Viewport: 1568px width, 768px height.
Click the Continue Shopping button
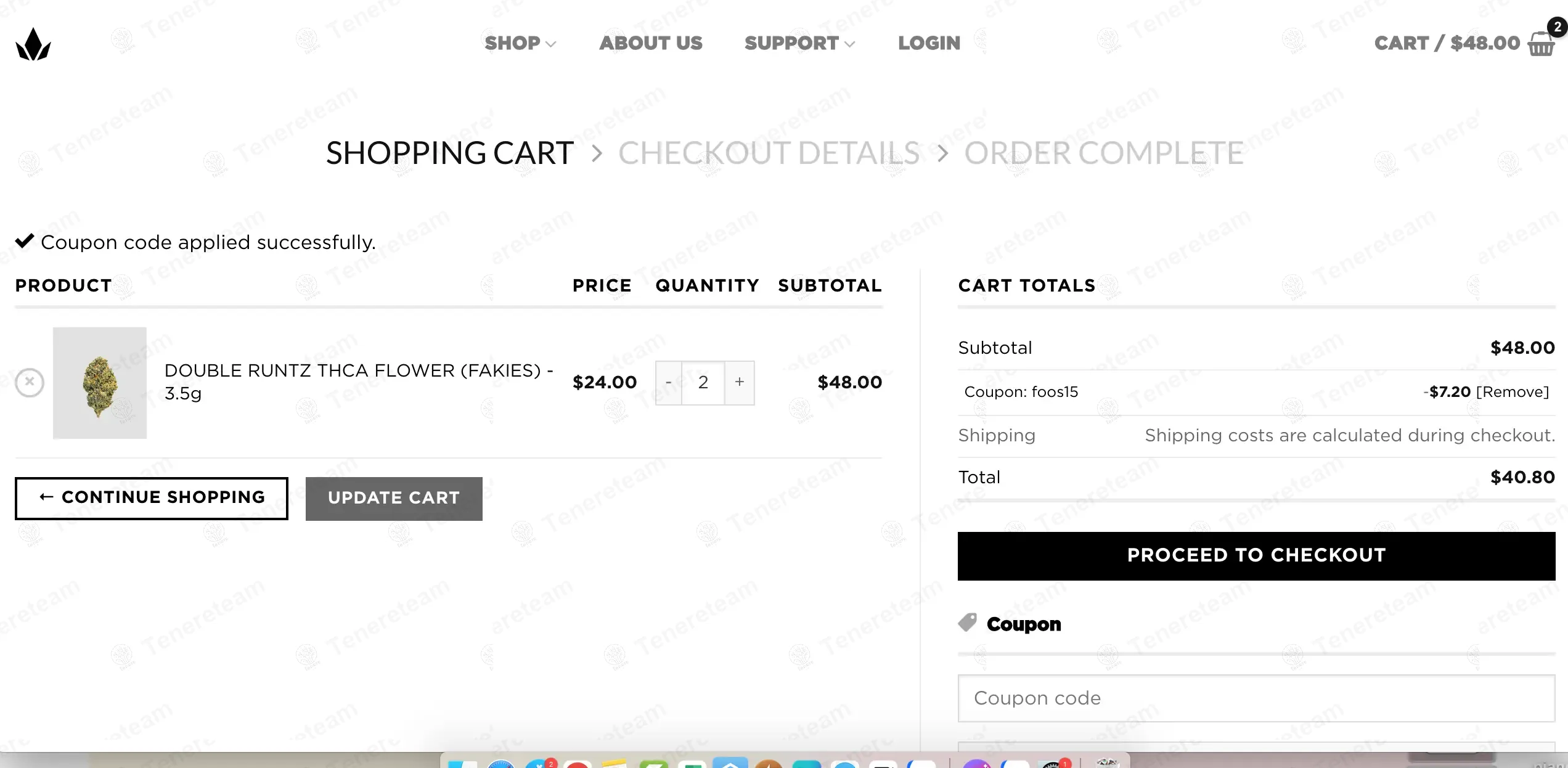tap(152, 498)
